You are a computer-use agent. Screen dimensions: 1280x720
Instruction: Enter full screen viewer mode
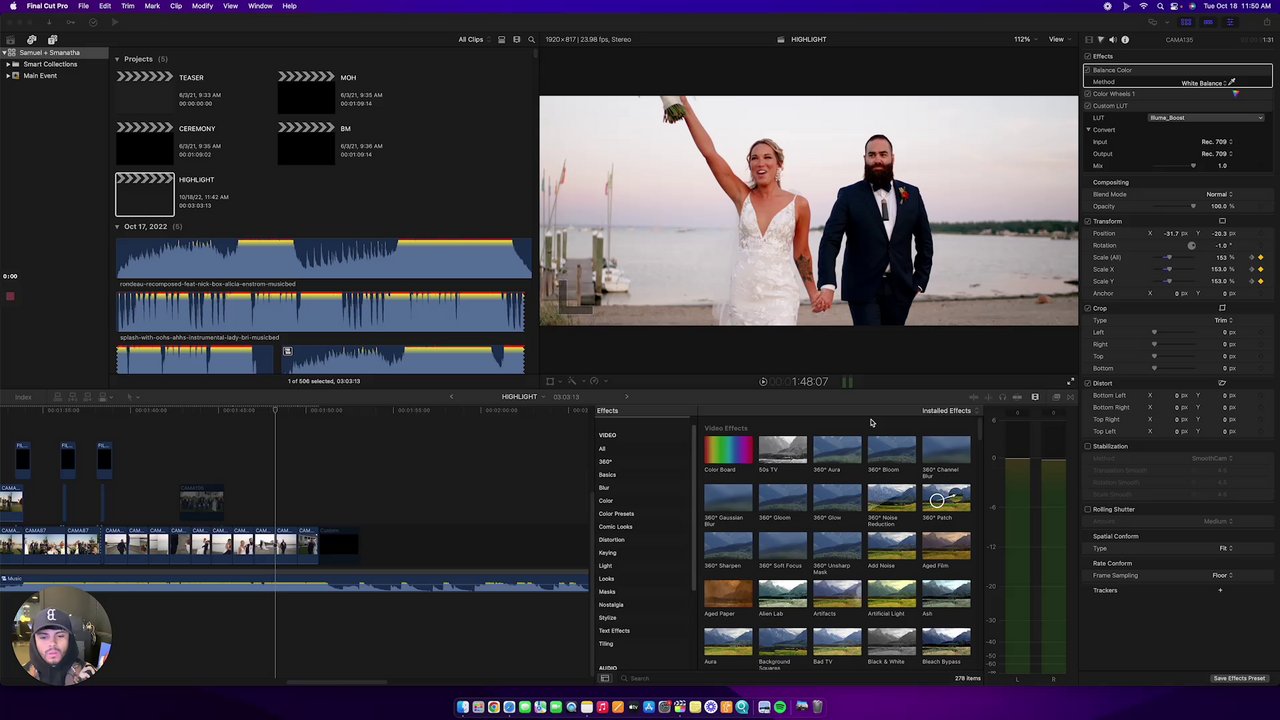[x=1070, y=382]
